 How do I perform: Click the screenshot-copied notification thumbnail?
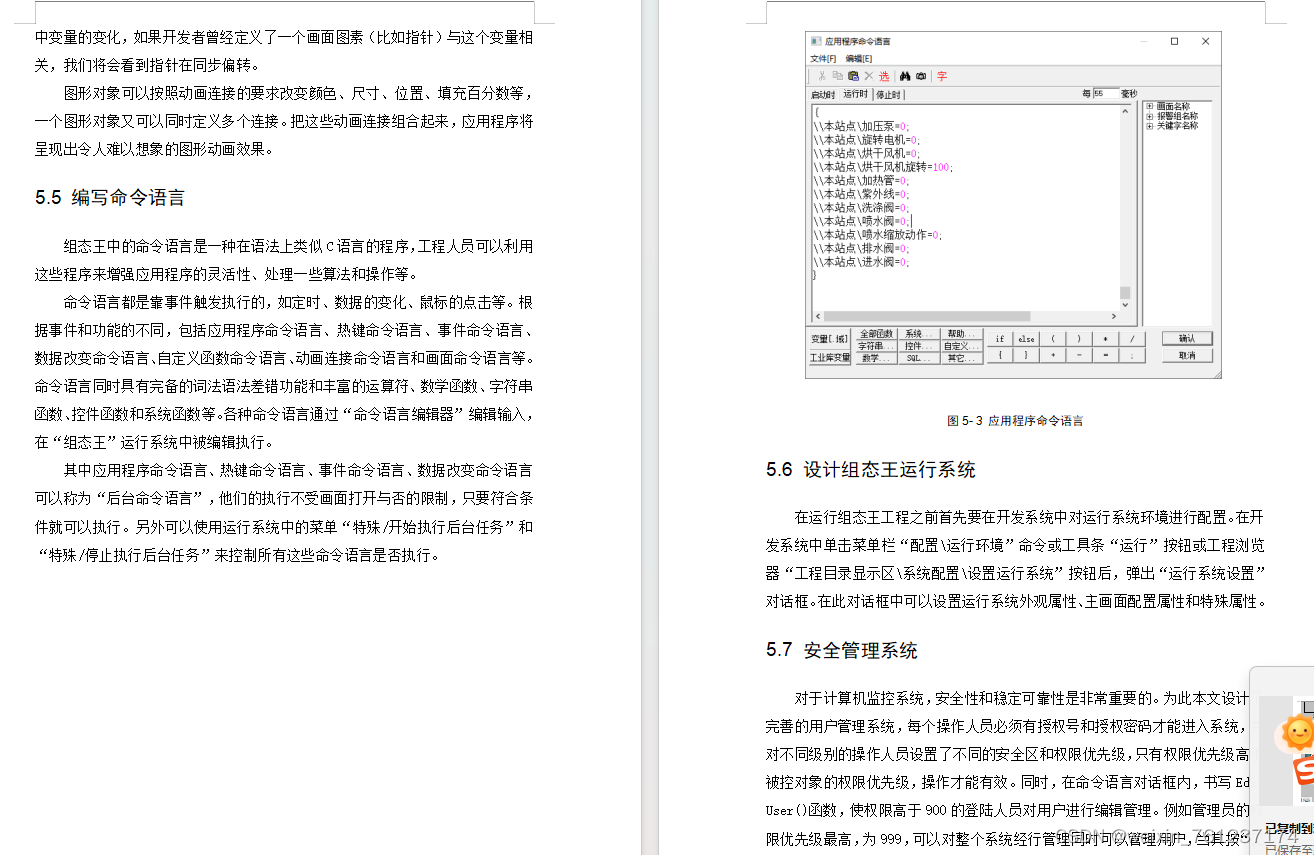coord(1287,750)
